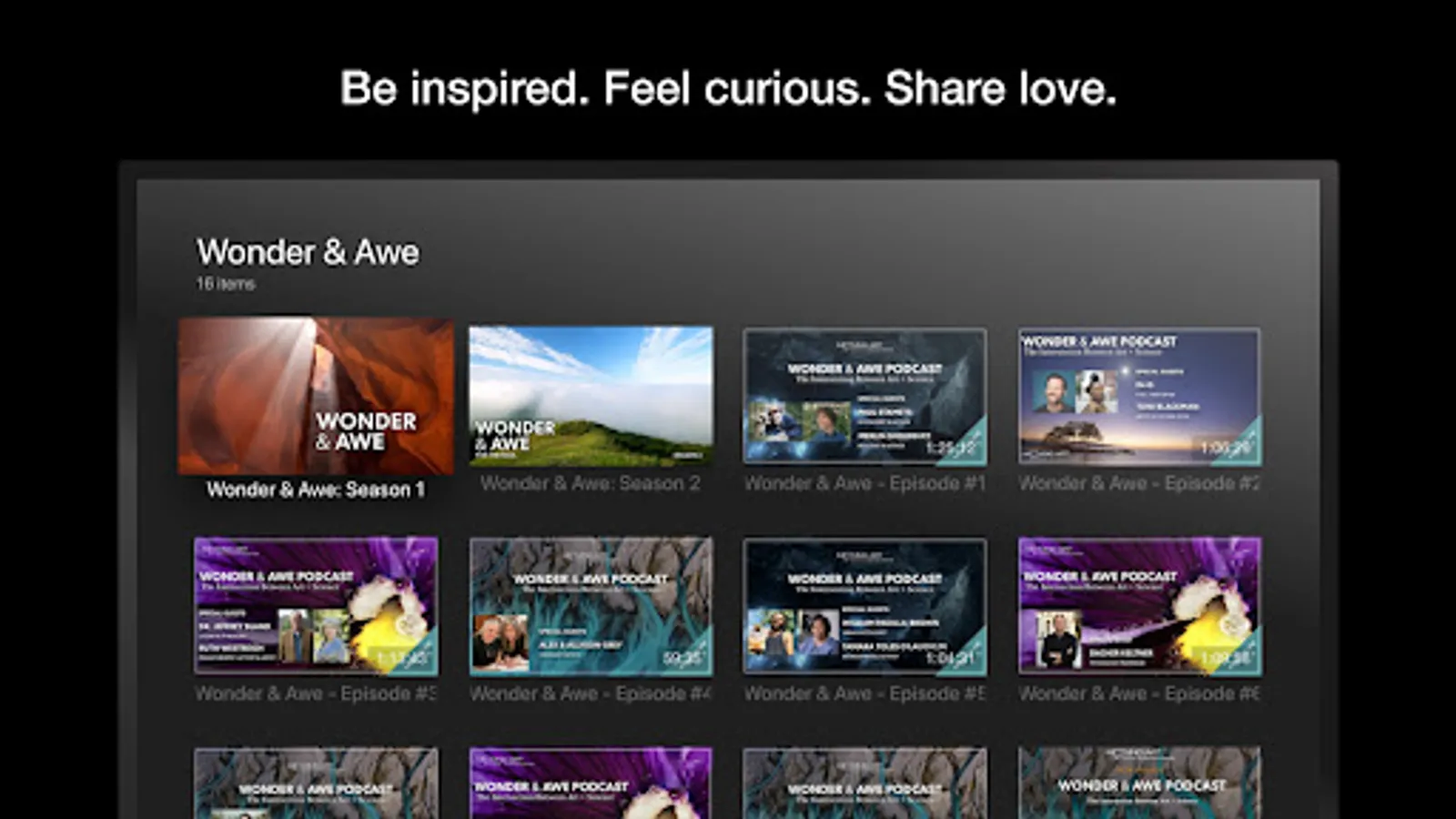Image resolution: width=1456 pixels, height=819 pixels.
Task: Open the Episode #6 podcast thumbnail
Action: pyautogui.click(x=1139, y=606)
